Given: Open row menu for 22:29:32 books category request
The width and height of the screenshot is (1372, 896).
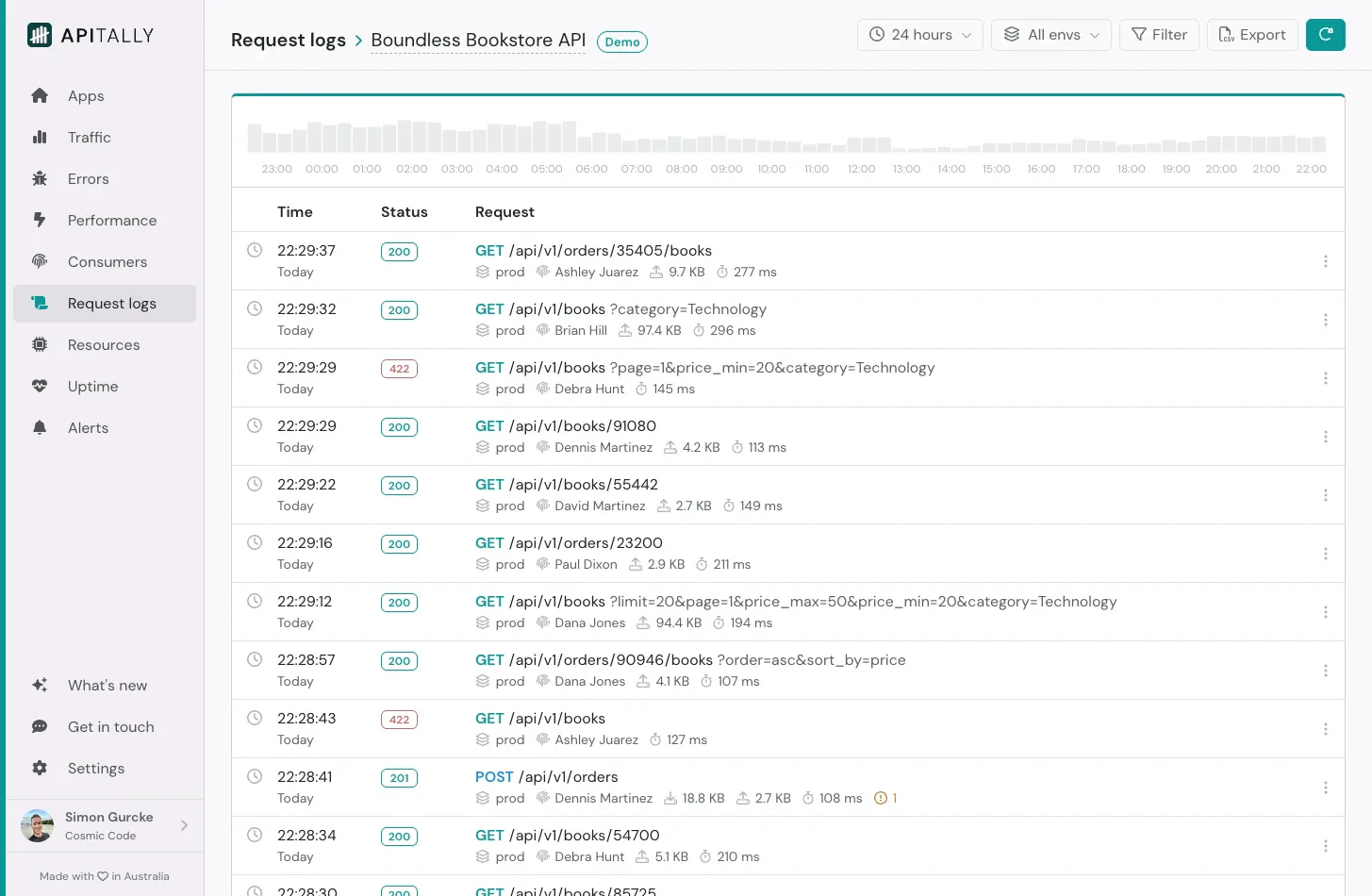Looking at the screenshot, I should pyautogui.click(x=1326, y=320).
